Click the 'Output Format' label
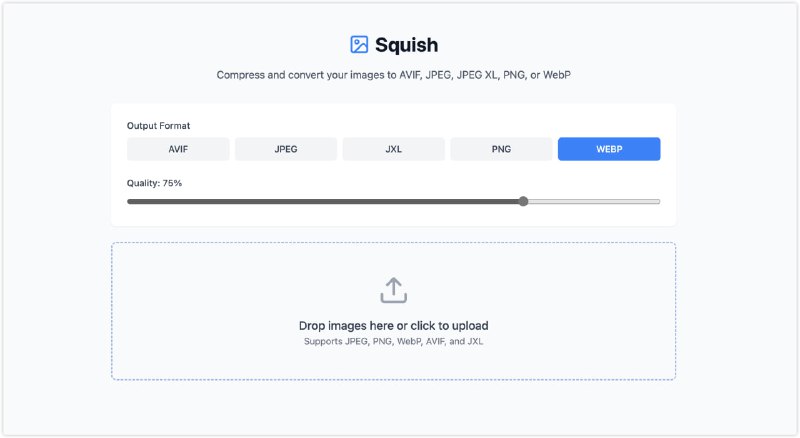 coord(158,126)
